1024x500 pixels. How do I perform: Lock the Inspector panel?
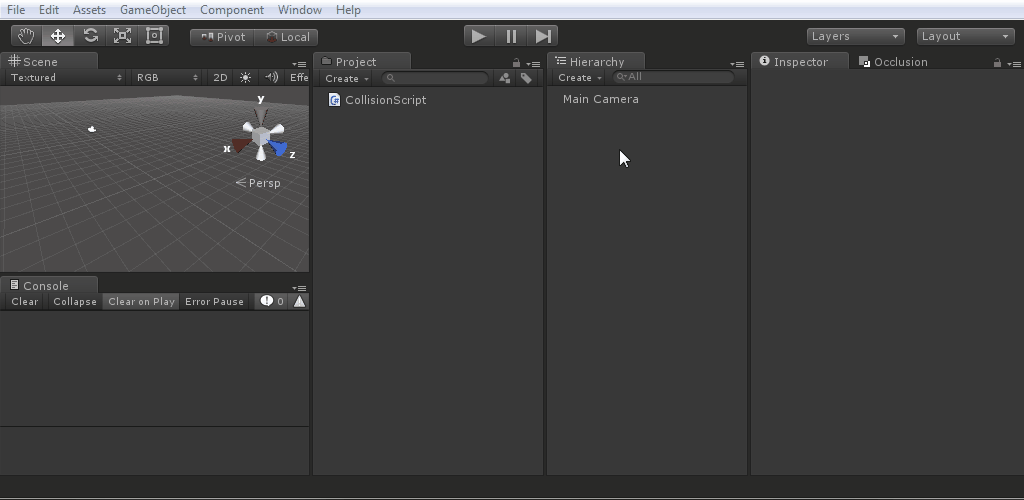[997, 63]
